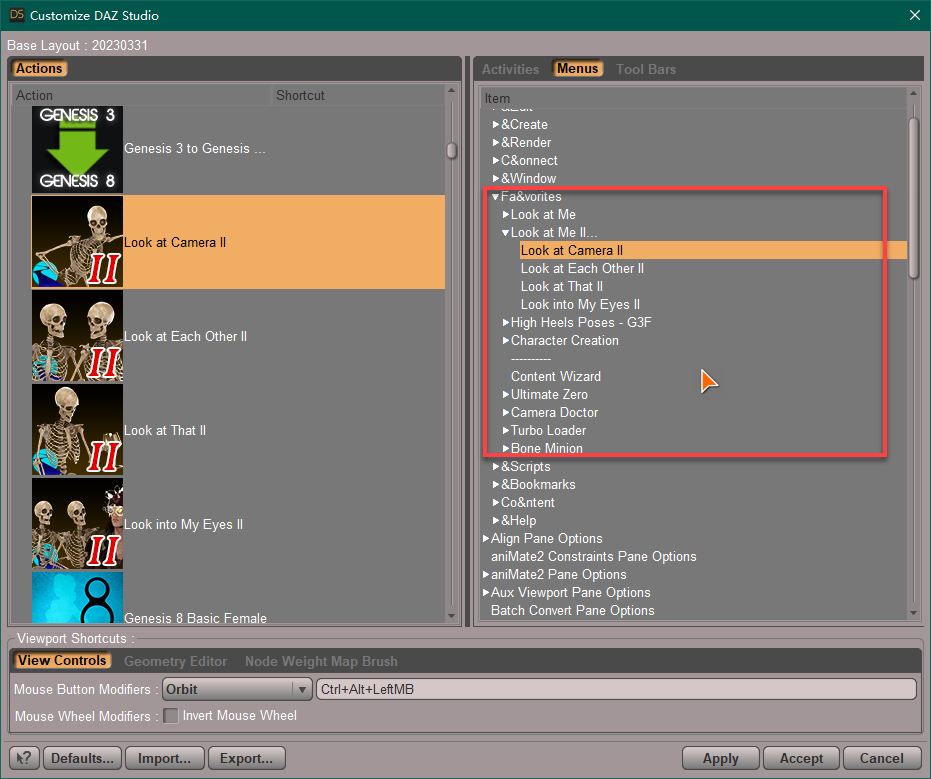Click the Ctrl+Alt+LeftMB shortcut field
This screenshot has height=779, width=931.
pos(616,689)
